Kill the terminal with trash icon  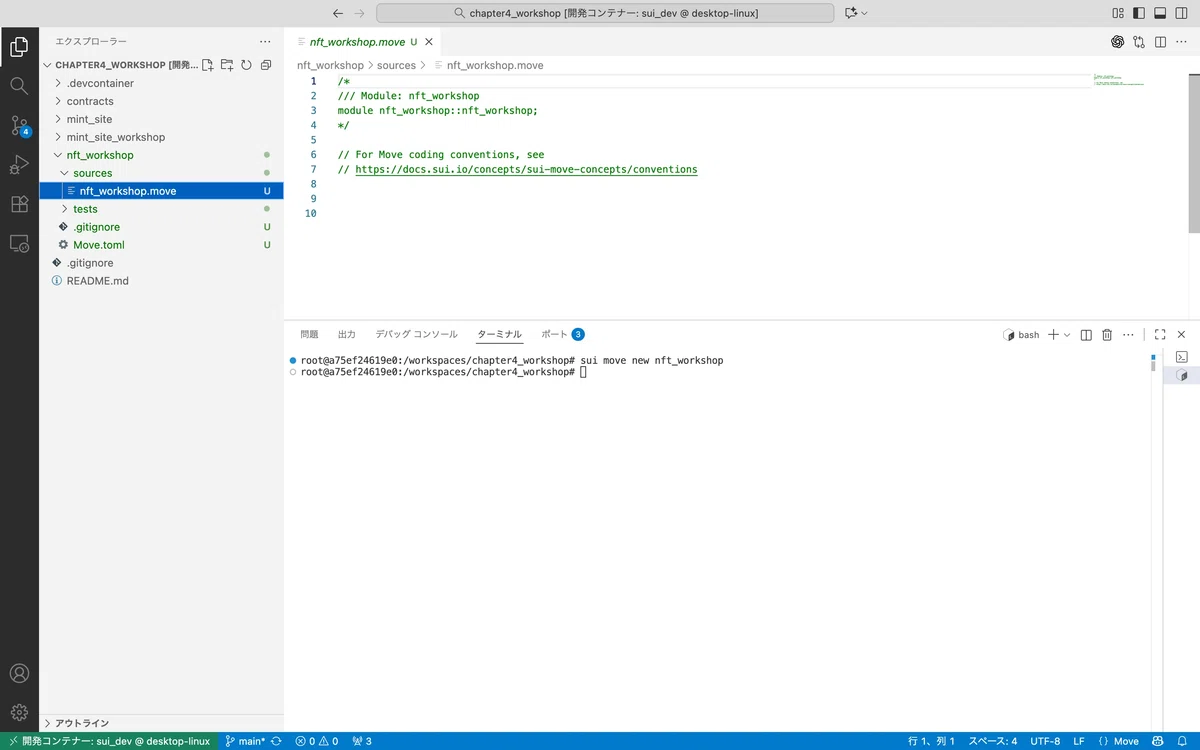click(x=1107, y=335)
